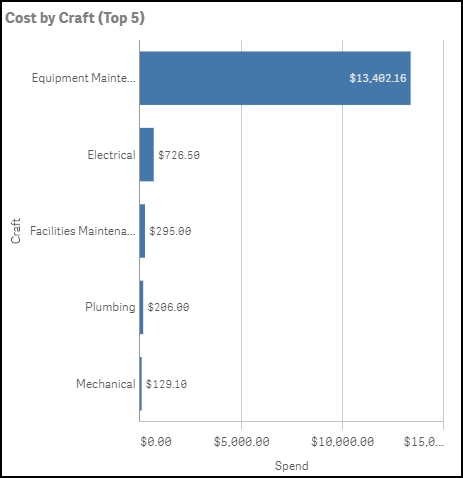Click the Spend axis title

coord(292,466)
